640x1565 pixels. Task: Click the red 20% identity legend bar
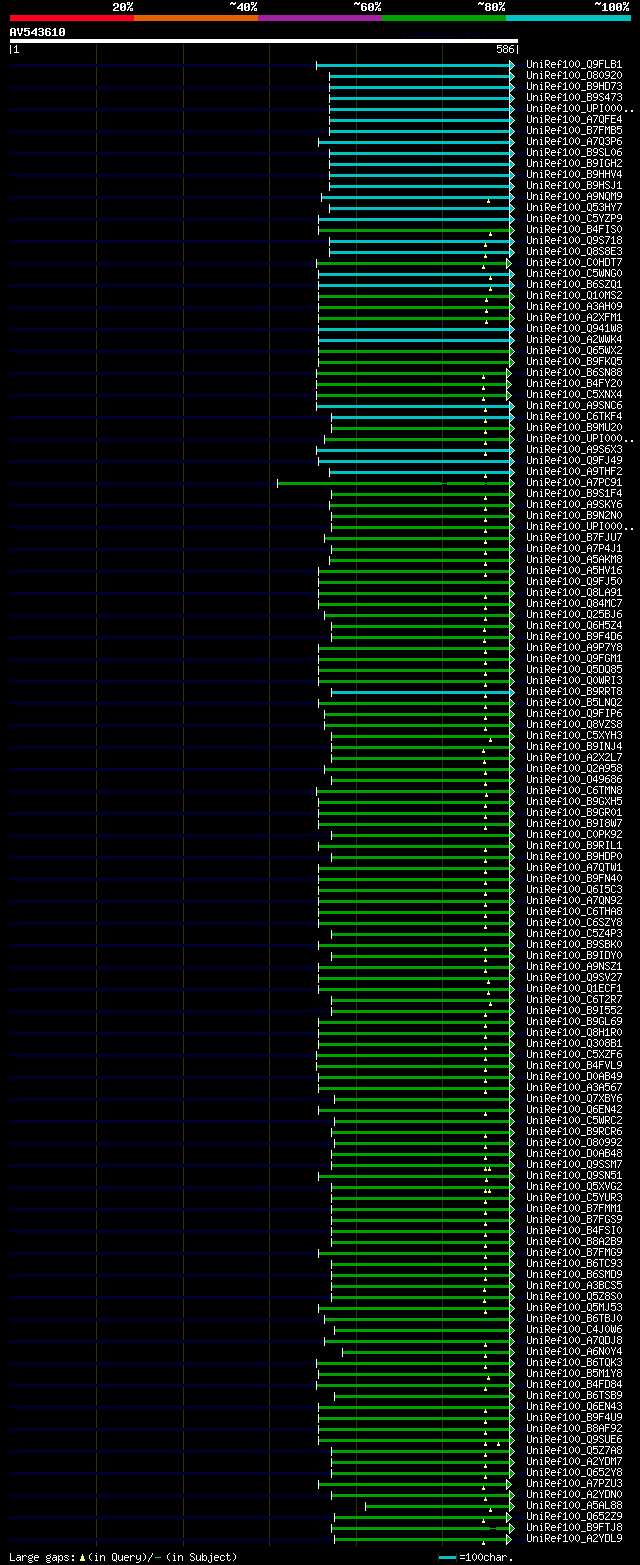pyautogui.click(x=71, y=17)
